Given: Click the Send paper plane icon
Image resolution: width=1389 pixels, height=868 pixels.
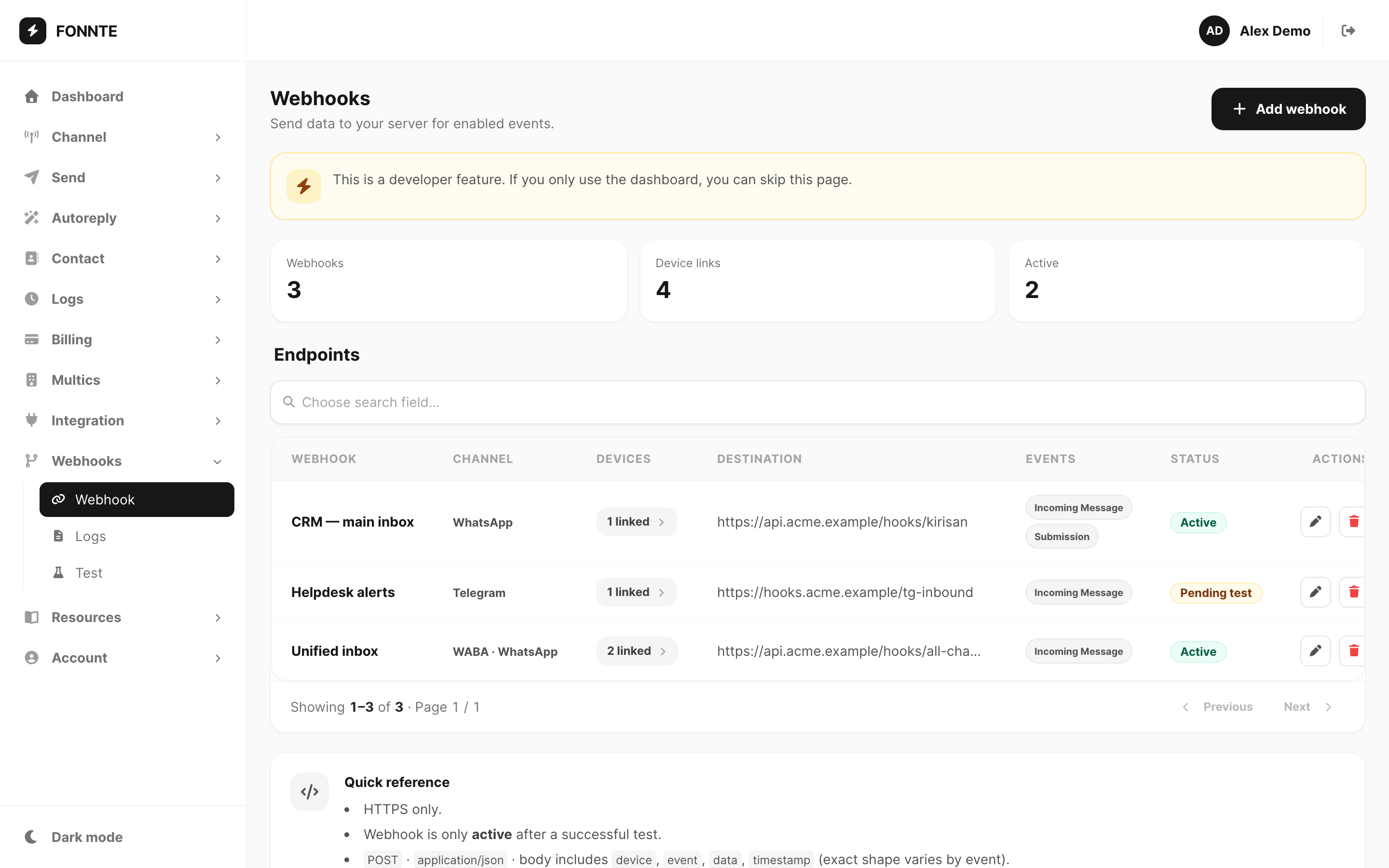Looking at the screenshot, I should pos(31,177).
